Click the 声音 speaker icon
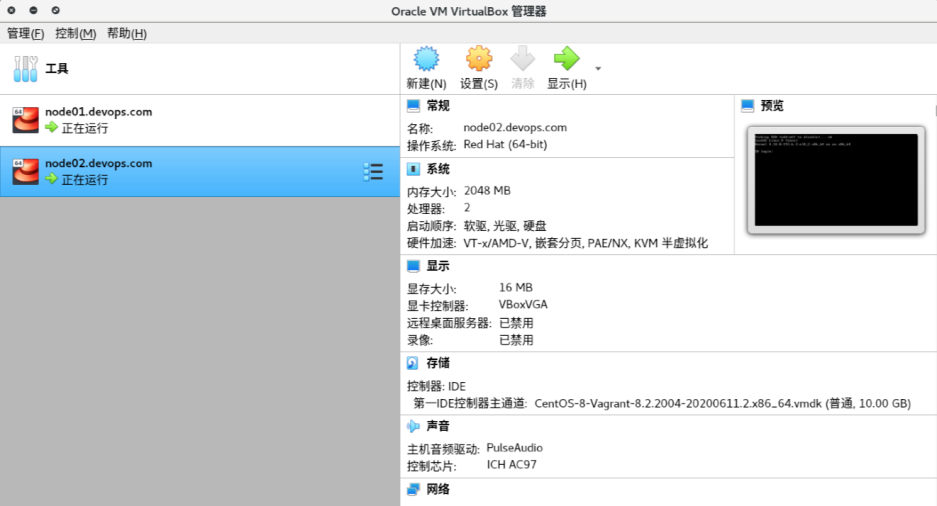Screen dimensions: 937x506 tap(413, 426)
